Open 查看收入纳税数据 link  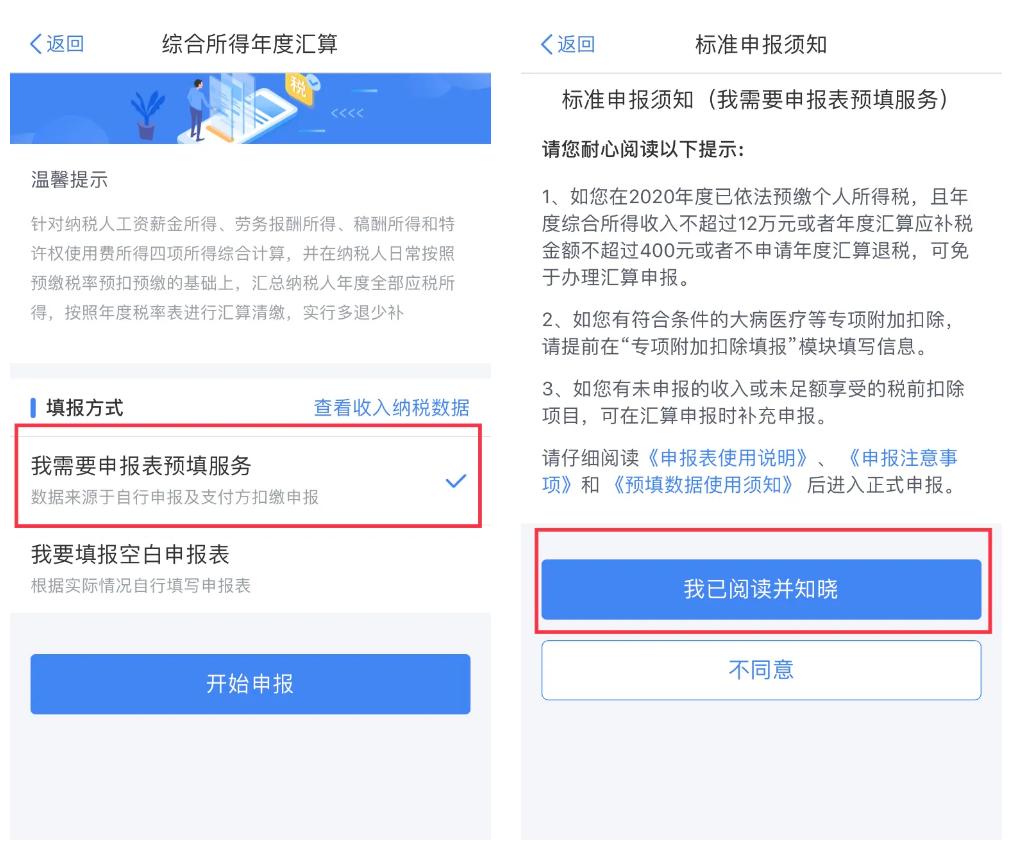(x=392, y=407)
